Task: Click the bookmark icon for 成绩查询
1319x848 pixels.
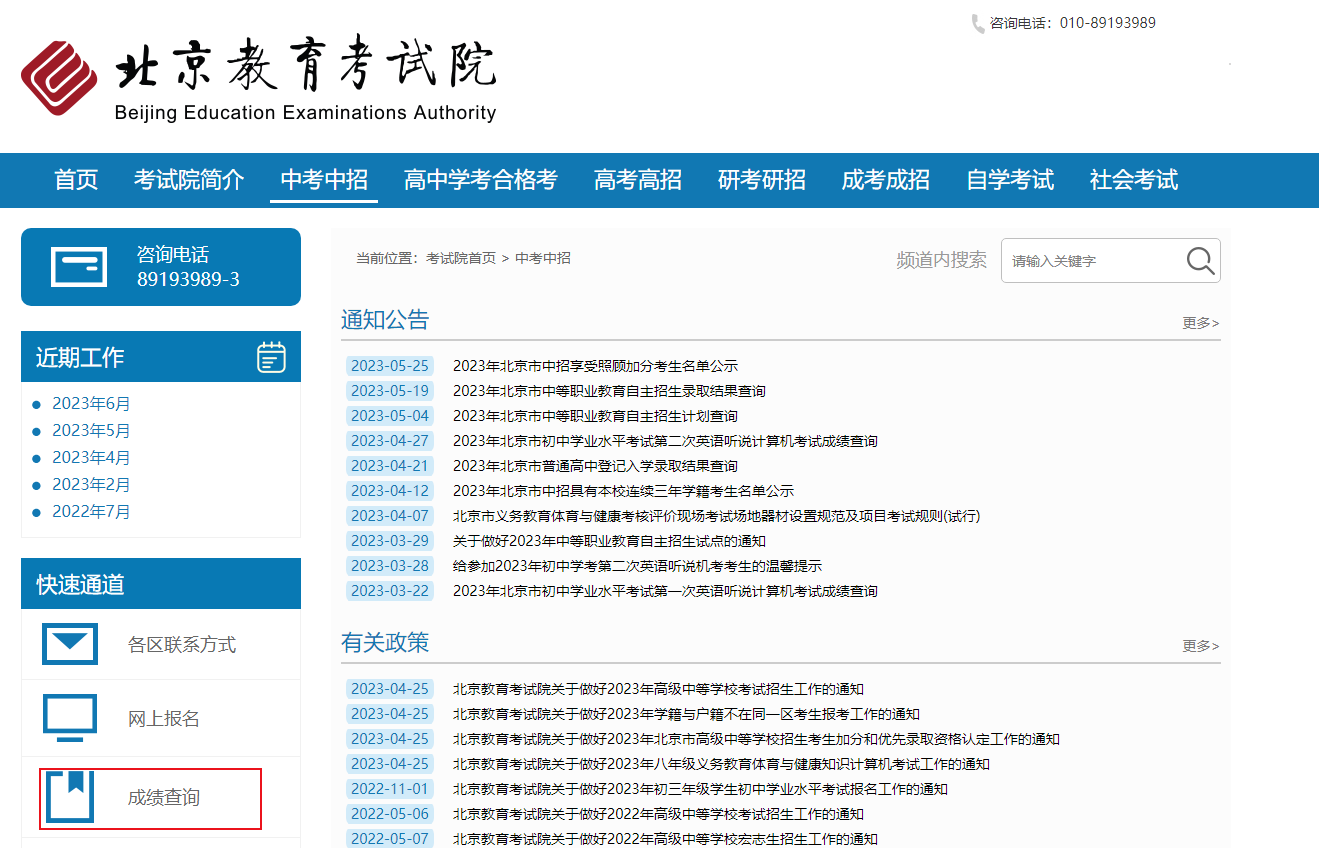Action: click(70, 797)
